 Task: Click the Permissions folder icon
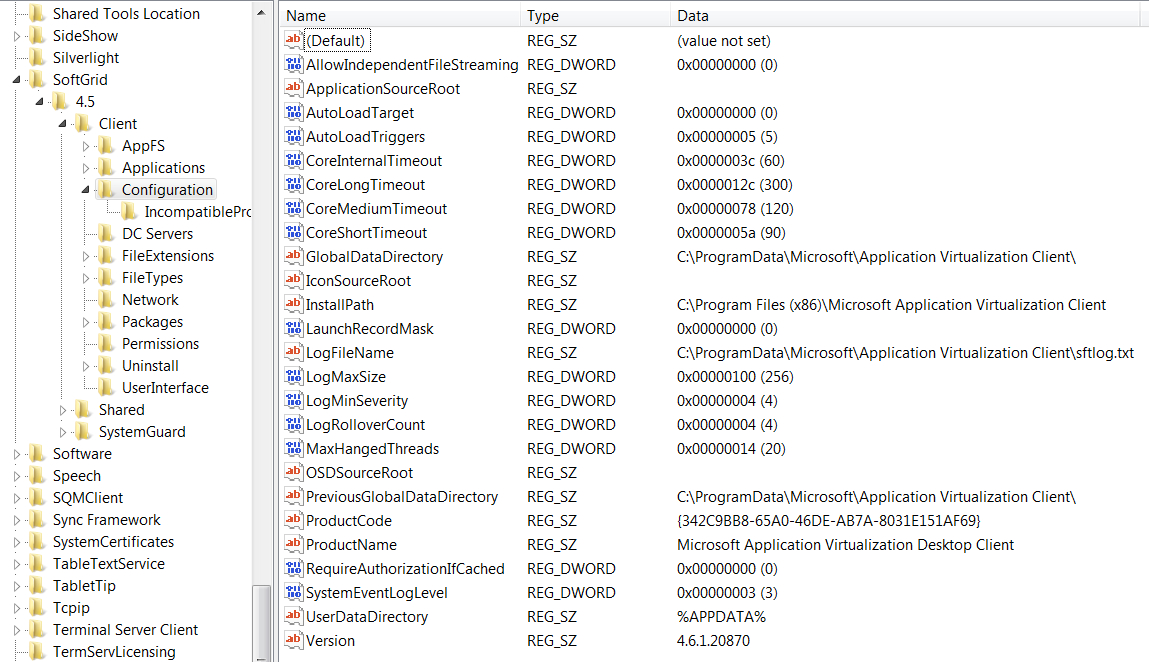pos(106,344)
